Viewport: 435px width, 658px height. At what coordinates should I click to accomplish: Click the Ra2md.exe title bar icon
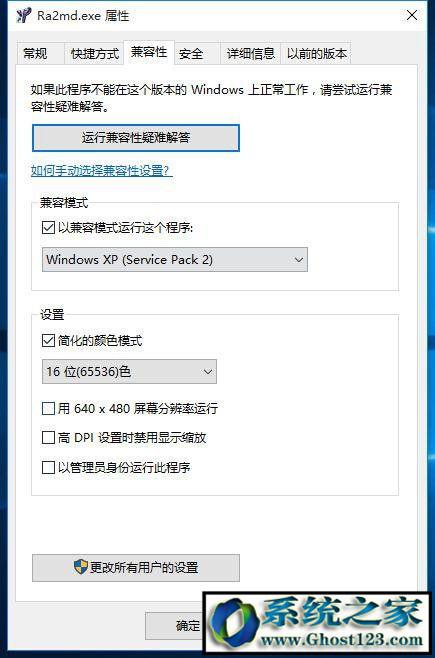pyautogui.click(x=23, y=16)
